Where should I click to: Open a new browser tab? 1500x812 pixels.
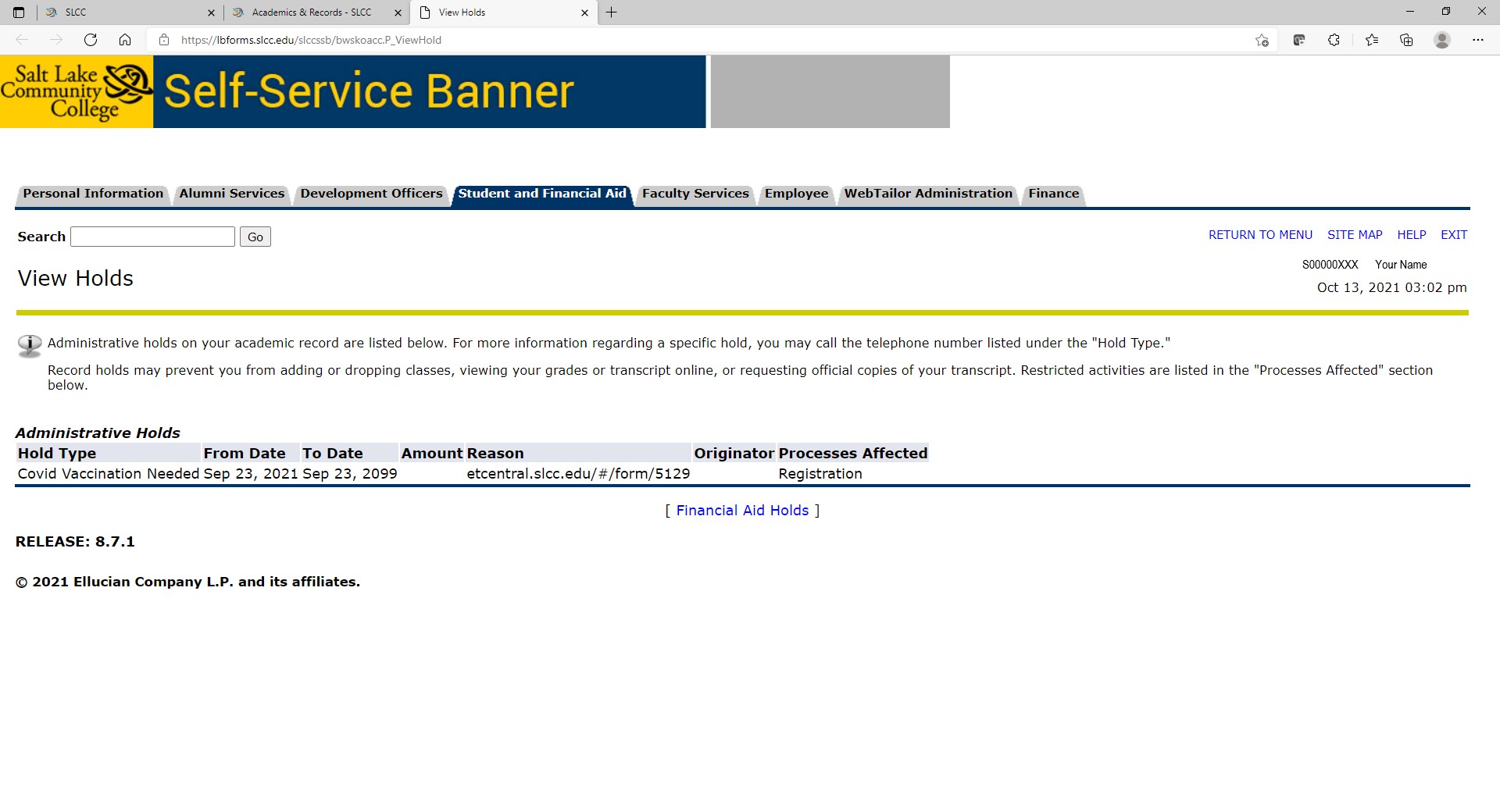coord(612,12)
